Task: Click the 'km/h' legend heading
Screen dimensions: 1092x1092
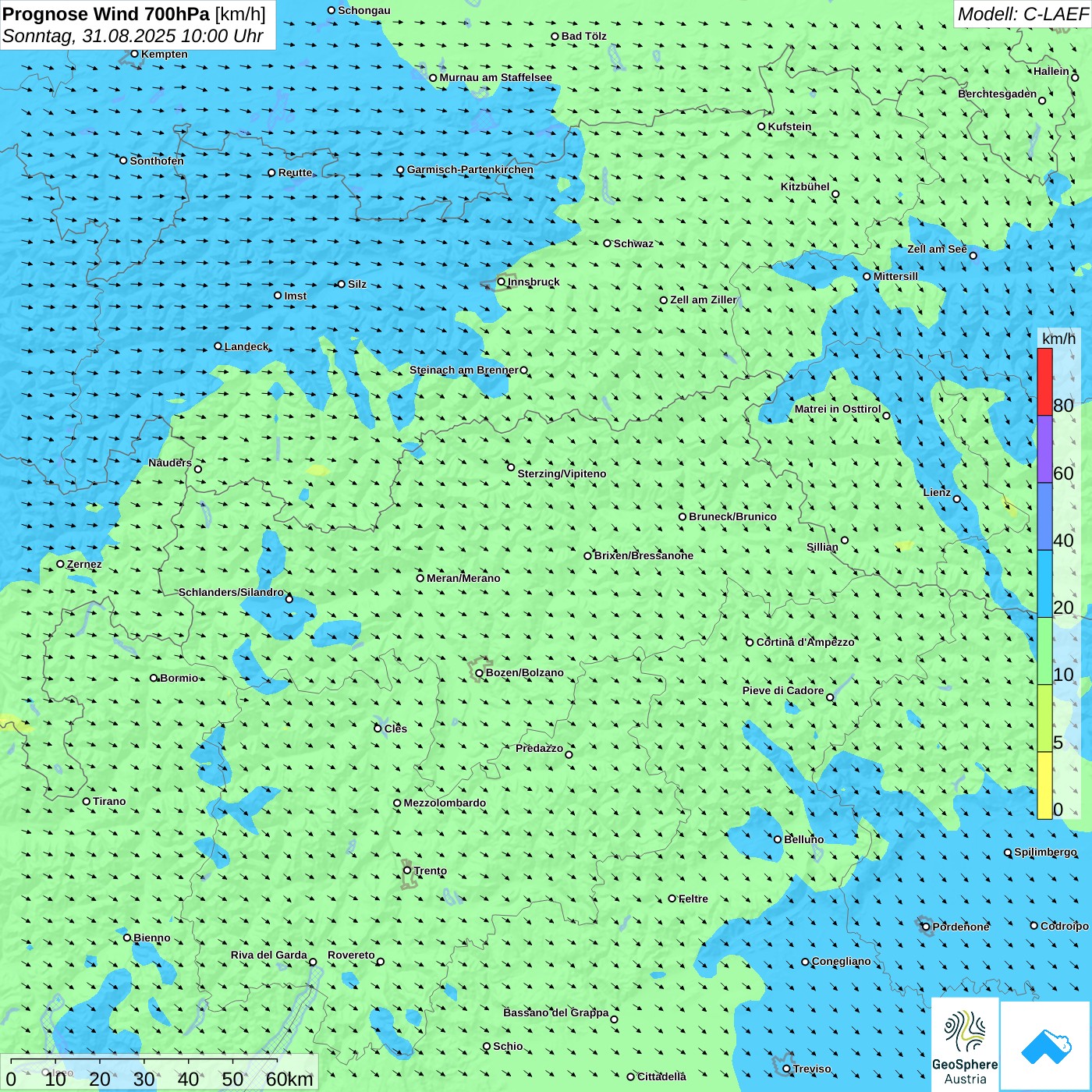Action: [1058, 339]
